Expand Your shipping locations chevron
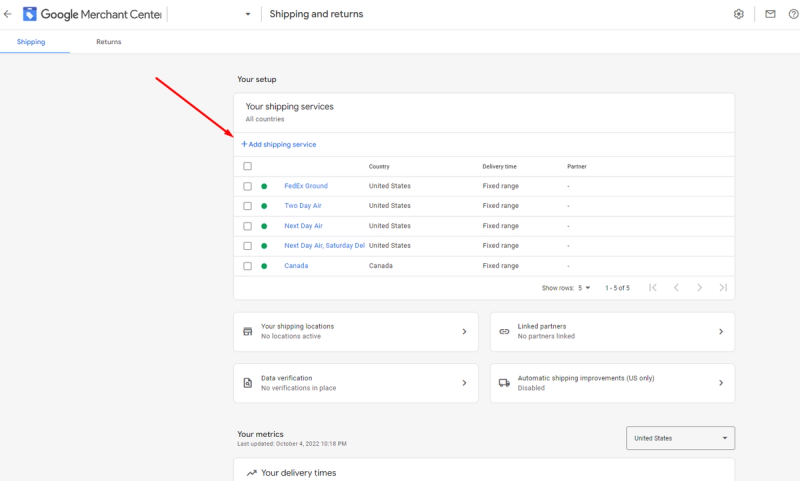800x481 pixels. point(464,332)
